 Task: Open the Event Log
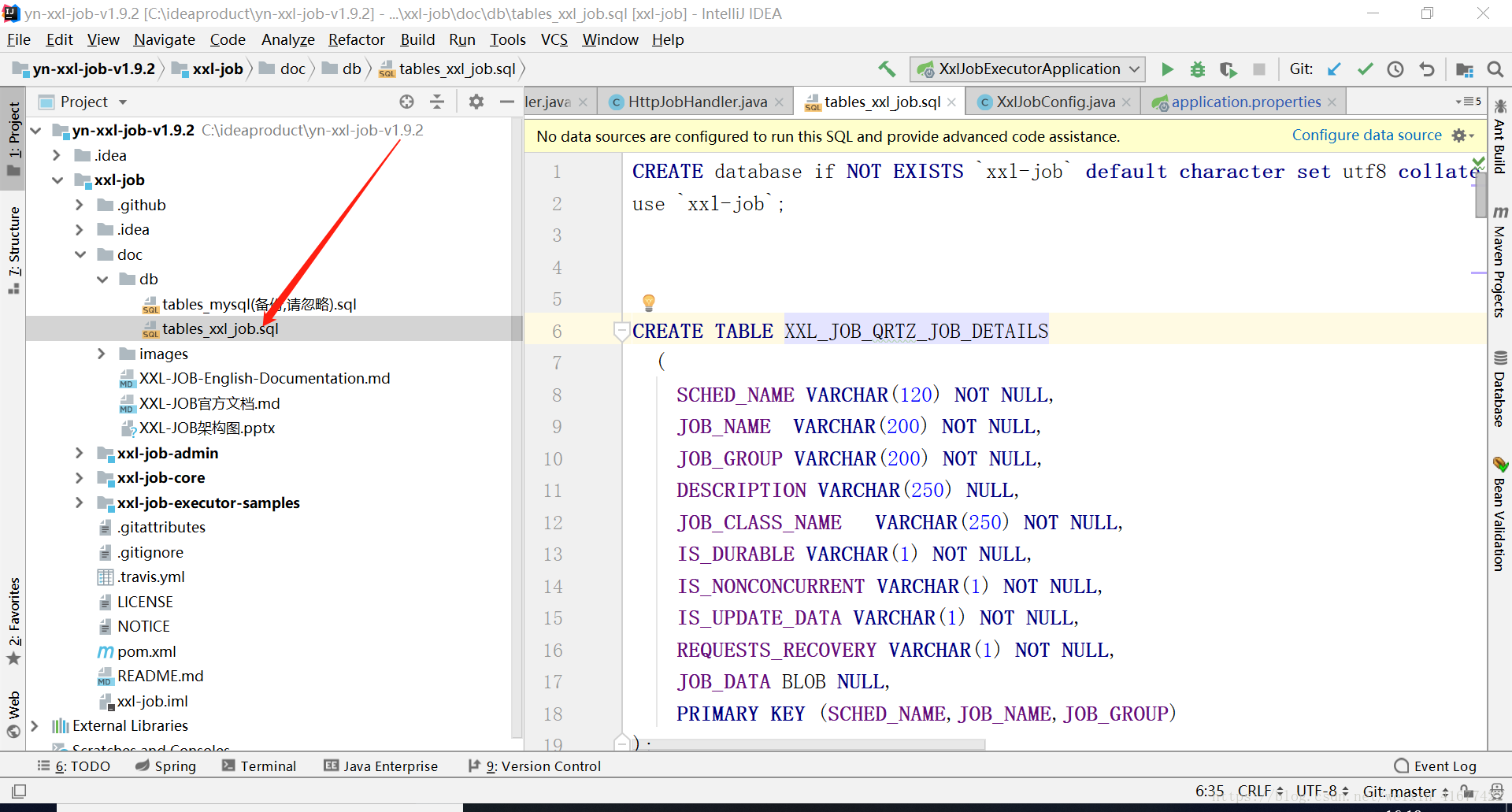[x=1435, y=766]
